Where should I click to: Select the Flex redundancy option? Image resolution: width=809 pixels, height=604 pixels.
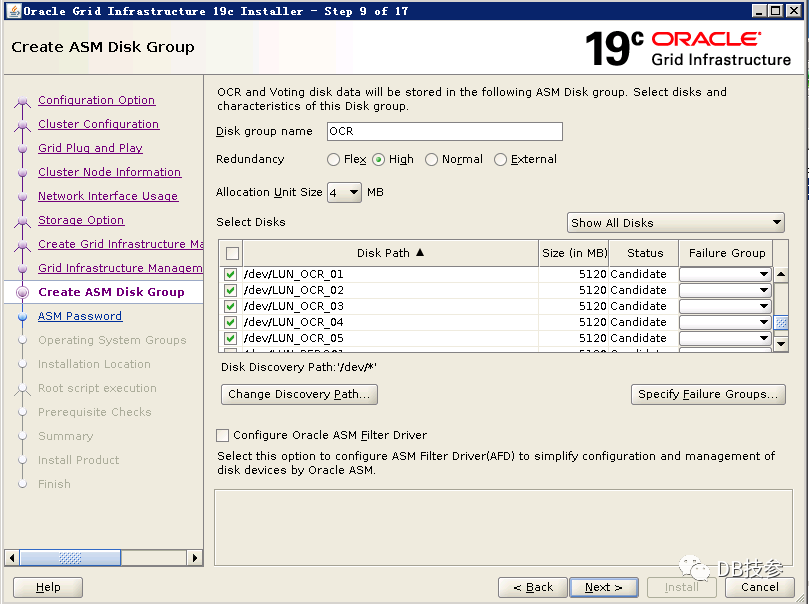[334, 160]
